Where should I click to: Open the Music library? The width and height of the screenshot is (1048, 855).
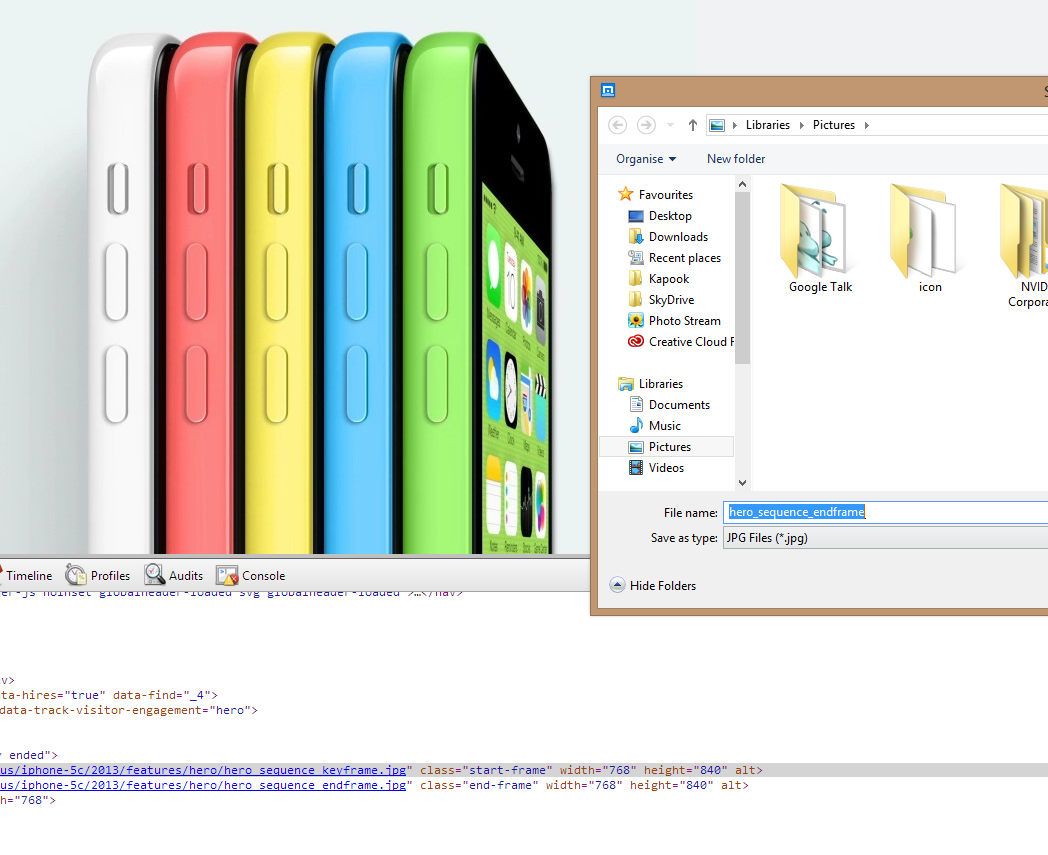664,426
